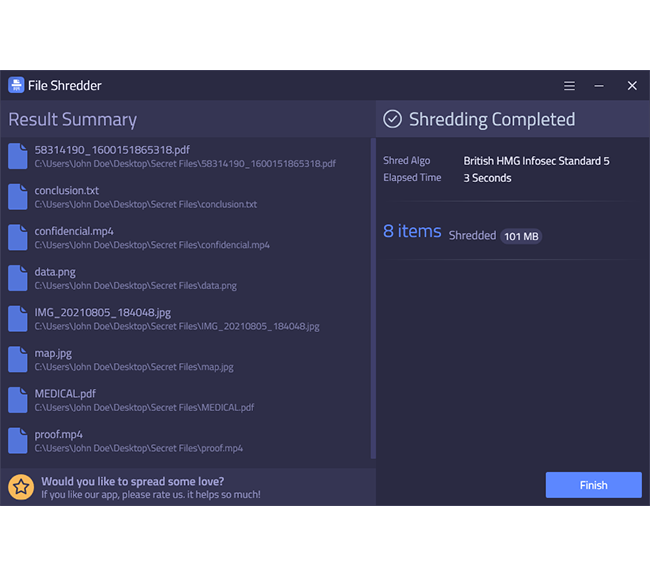The height and width of the screenshot is (575, 650).
Task: Click the confidencial.mp4 file icon
Action: [18, 237]
